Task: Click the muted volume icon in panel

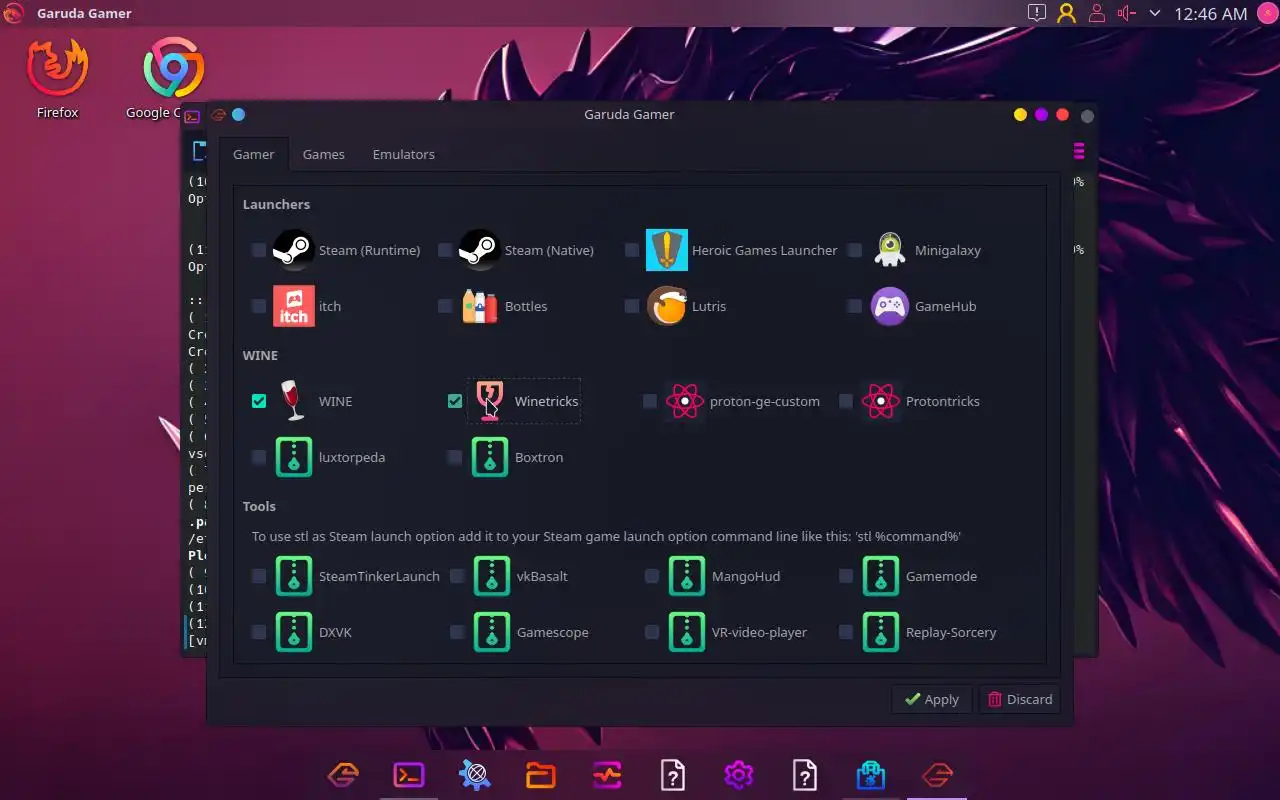Action: click(x=1127, y=13)
